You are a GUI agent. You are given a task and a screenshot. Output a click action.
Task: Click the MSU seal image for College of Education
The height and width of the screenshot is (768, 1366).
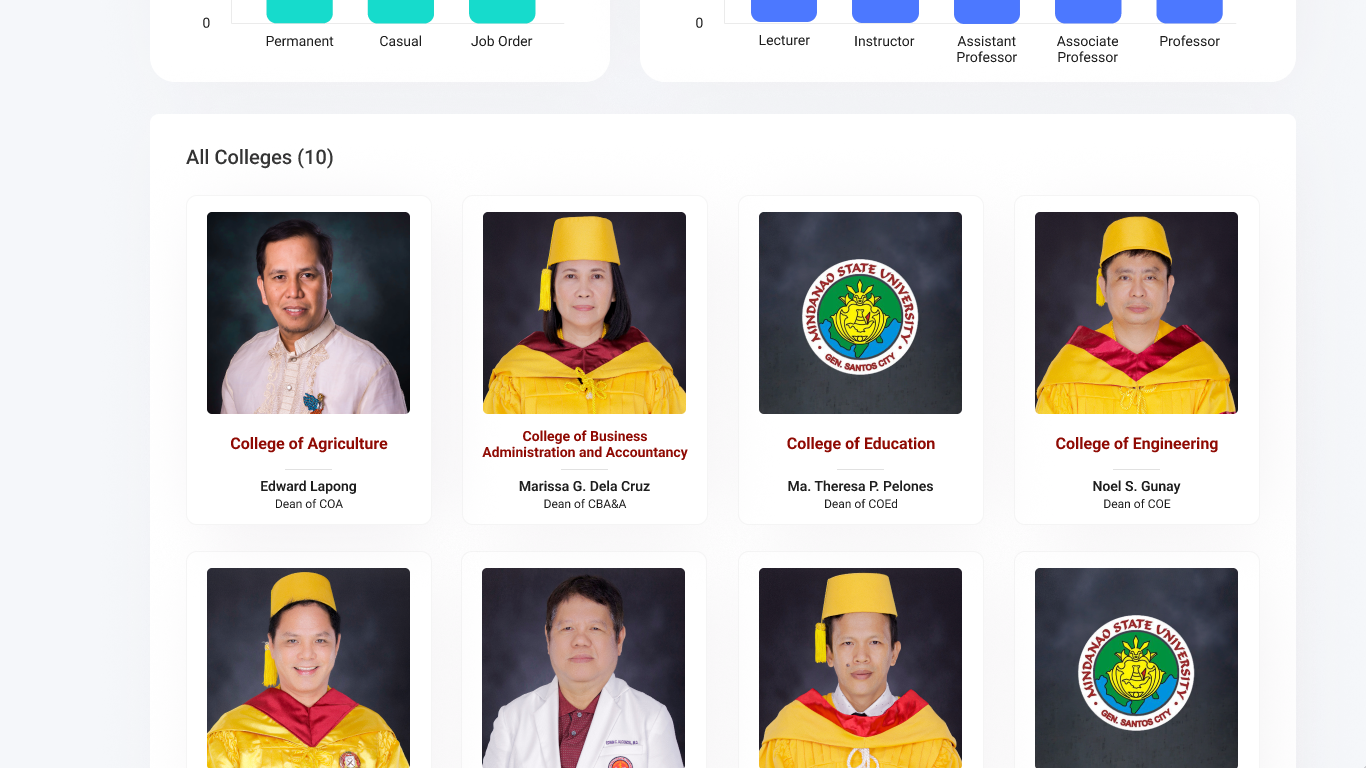pos(860,313)
